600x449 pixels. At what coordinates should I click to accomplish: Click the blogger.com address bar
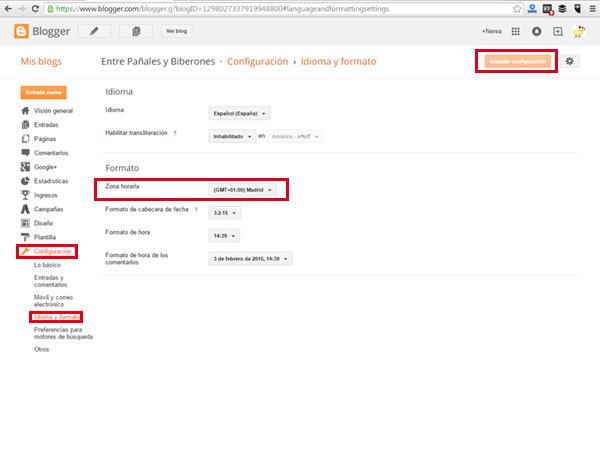(x=283, y=8)
